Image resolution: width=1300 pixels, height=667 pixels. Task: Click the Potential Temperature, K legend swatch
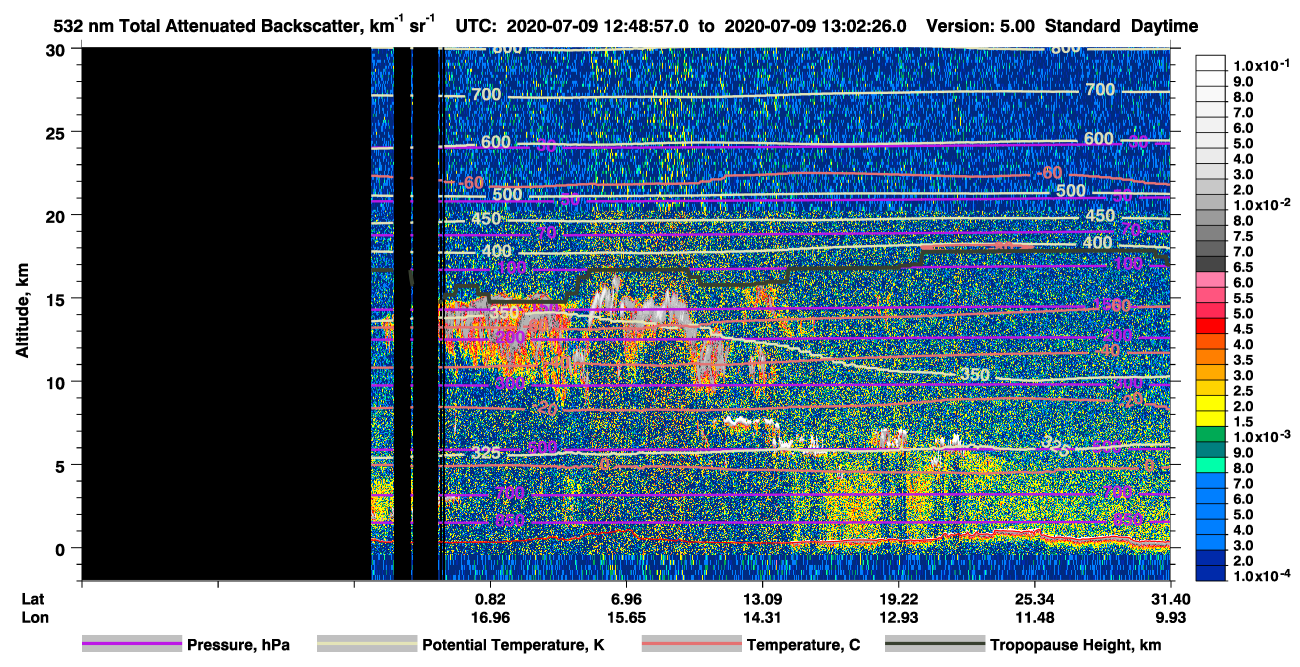[x=366, y=645]
